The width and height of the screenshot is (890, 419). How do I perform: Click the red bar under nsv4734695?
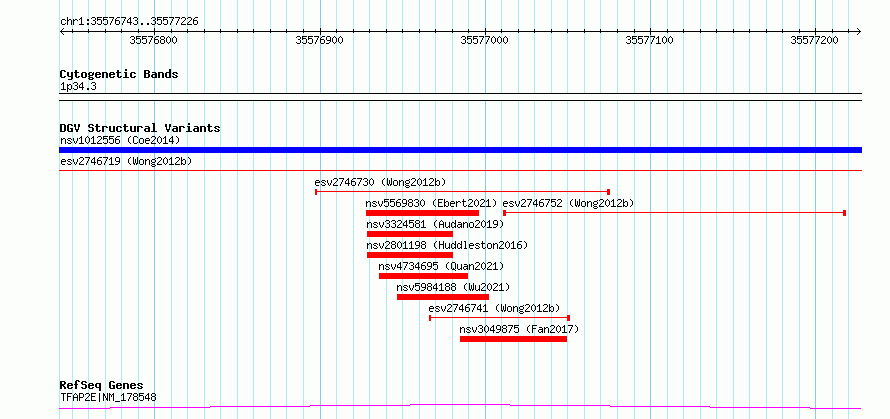tap(423, 276)
